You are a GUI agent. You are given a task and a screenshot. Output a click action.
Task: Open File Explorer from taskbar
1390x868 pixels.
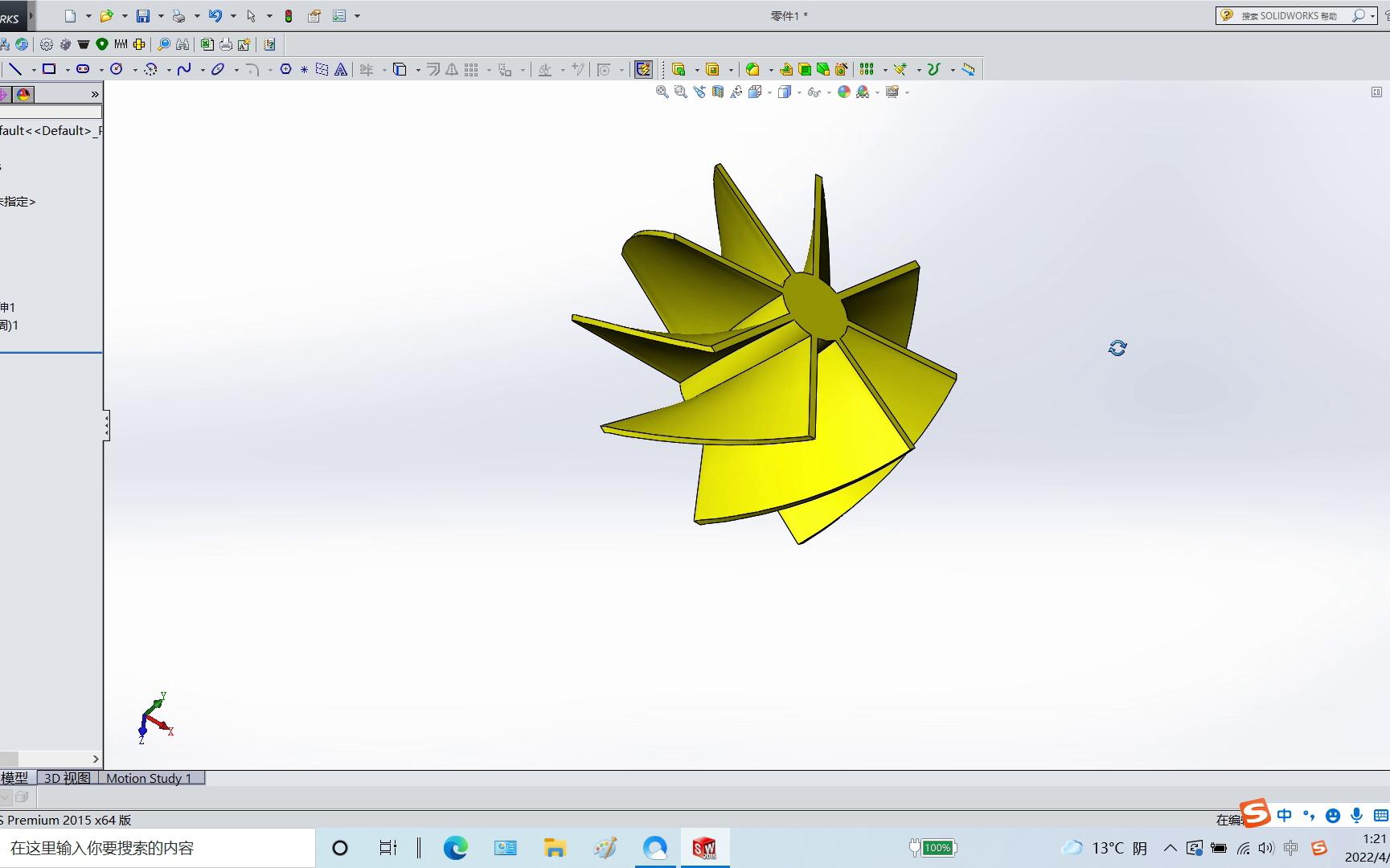(x=555, y=848)
